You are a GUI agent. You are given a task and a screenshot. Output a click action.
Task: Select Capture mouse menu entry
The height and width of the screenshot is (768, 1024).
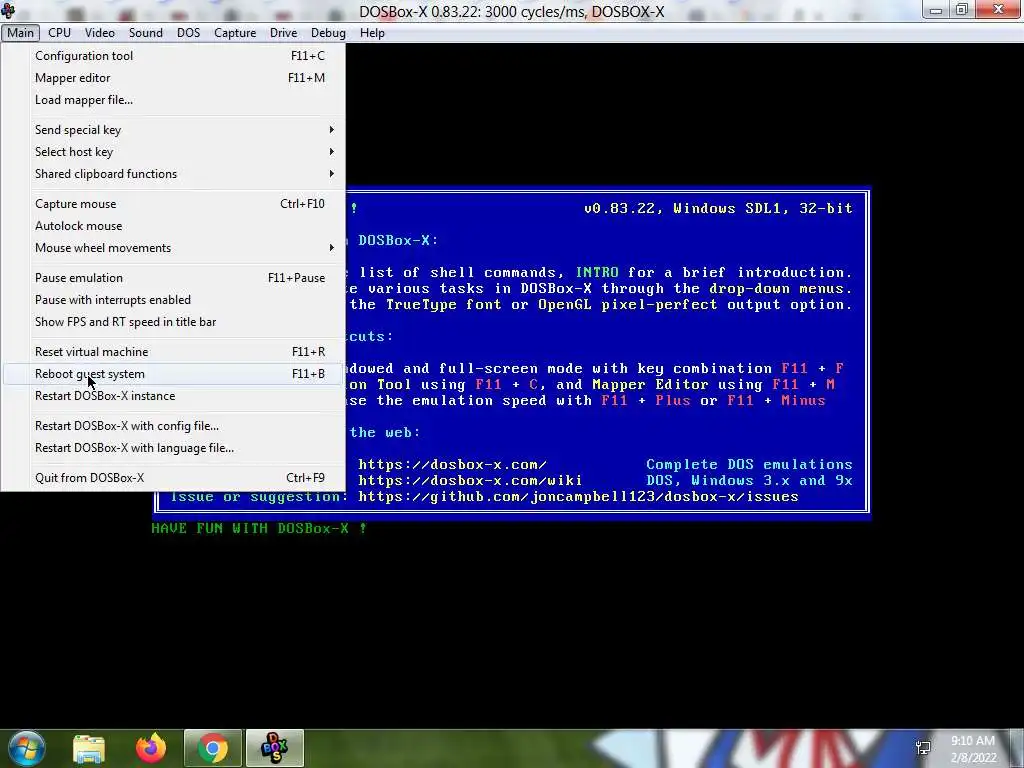coord(173,204)
